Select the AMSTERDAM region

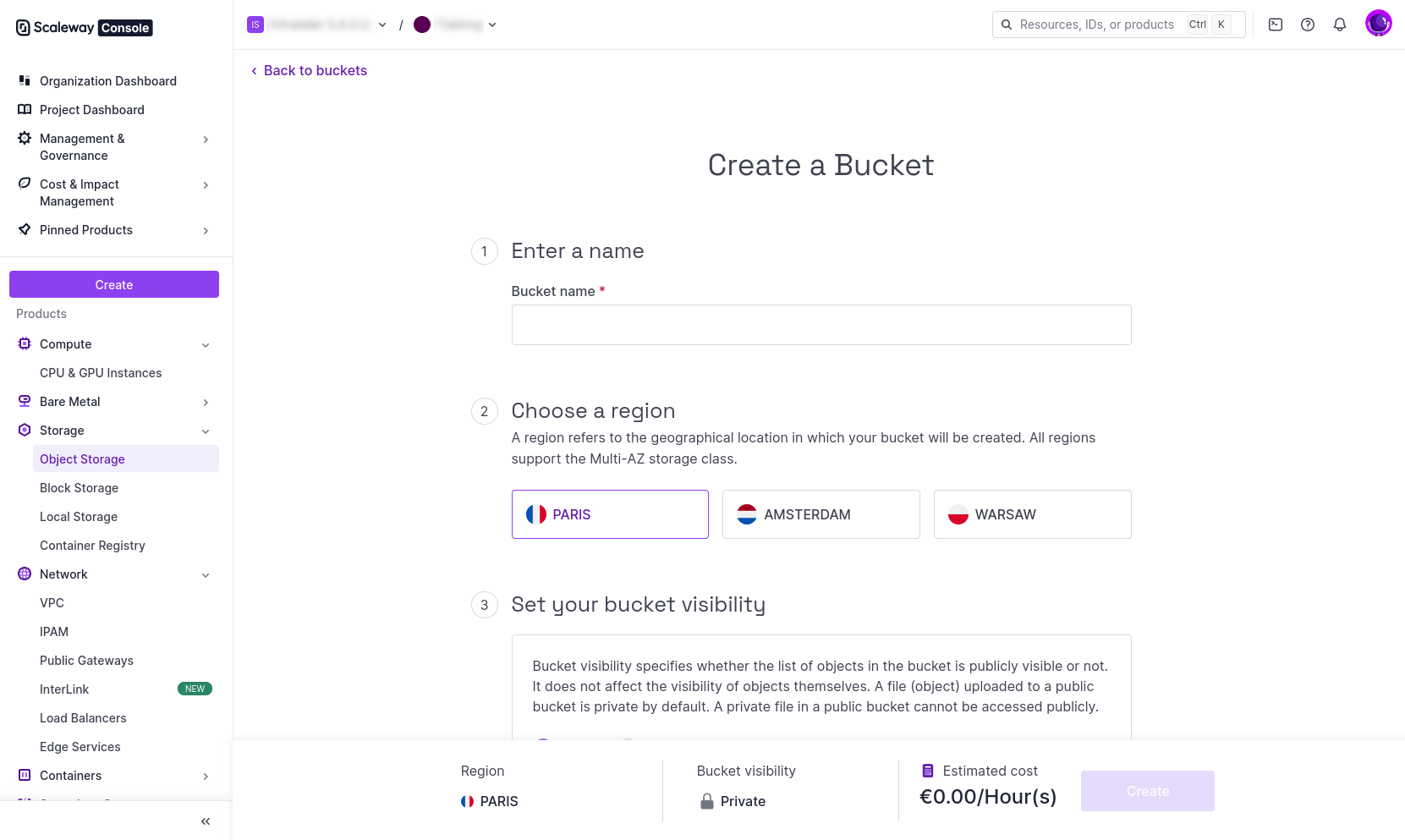820,513
